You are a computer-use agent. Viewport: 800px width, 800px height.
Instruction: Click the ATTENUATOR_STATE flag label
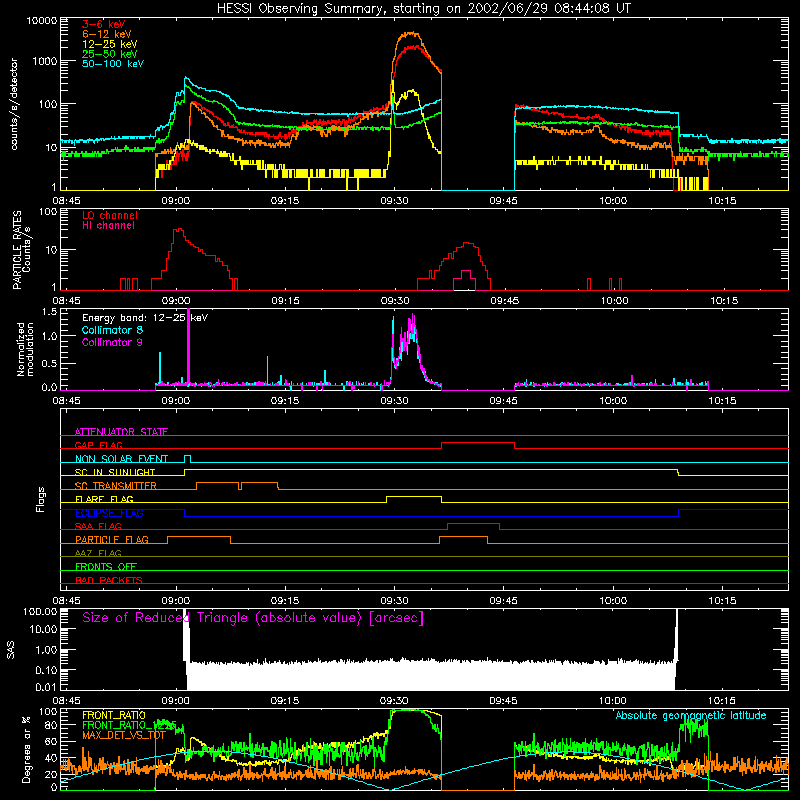pos(121,432)
